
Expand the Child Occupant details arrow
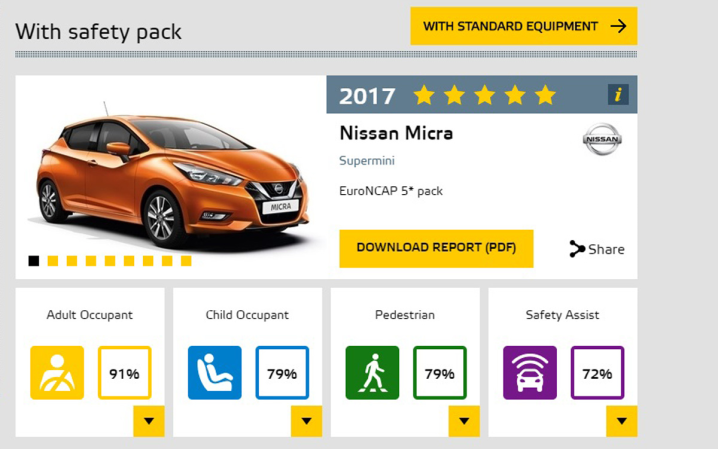(306, 421)
